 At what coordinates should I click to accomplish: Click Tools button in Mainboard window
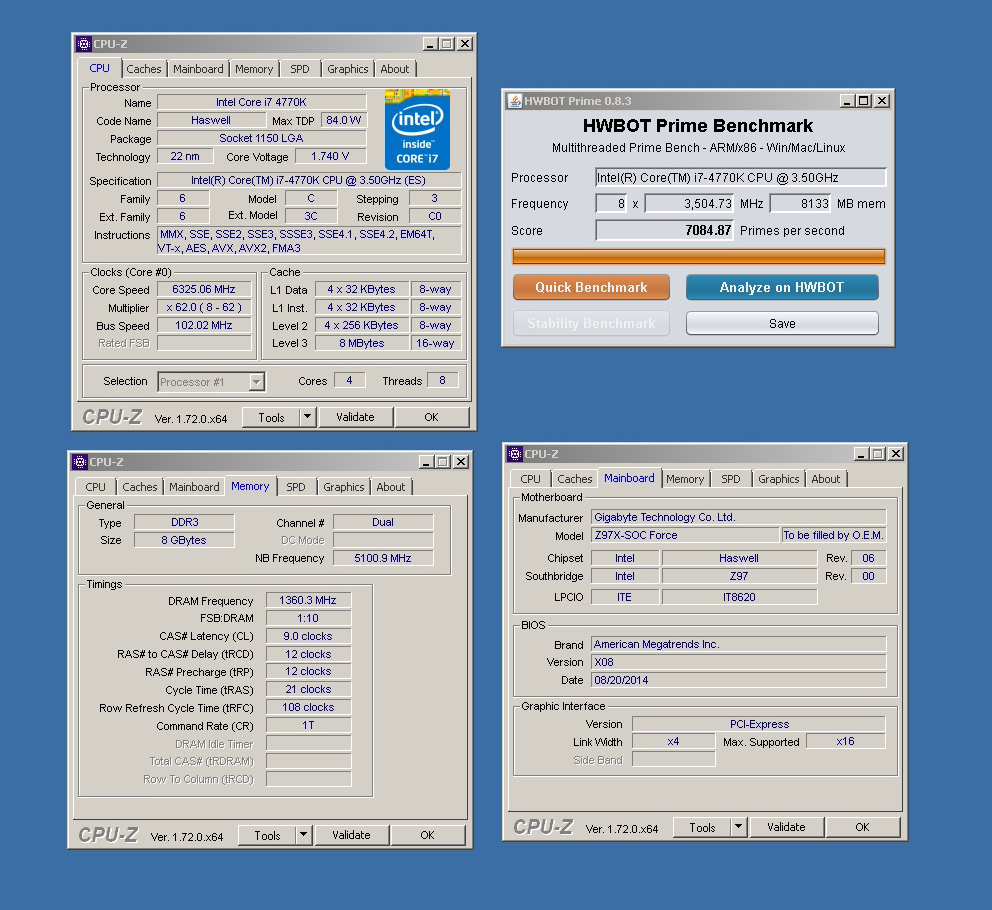coord(702,827)
